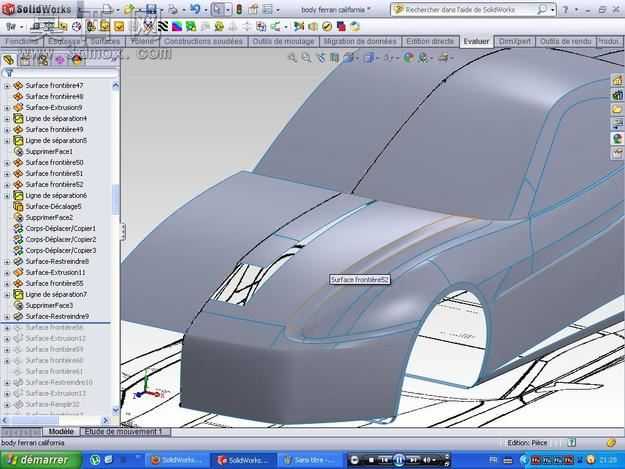The width and height of the screenshot is (625, 469).
Task: Click Zoom to area magnifier icon
Action: tap(306, 58)
